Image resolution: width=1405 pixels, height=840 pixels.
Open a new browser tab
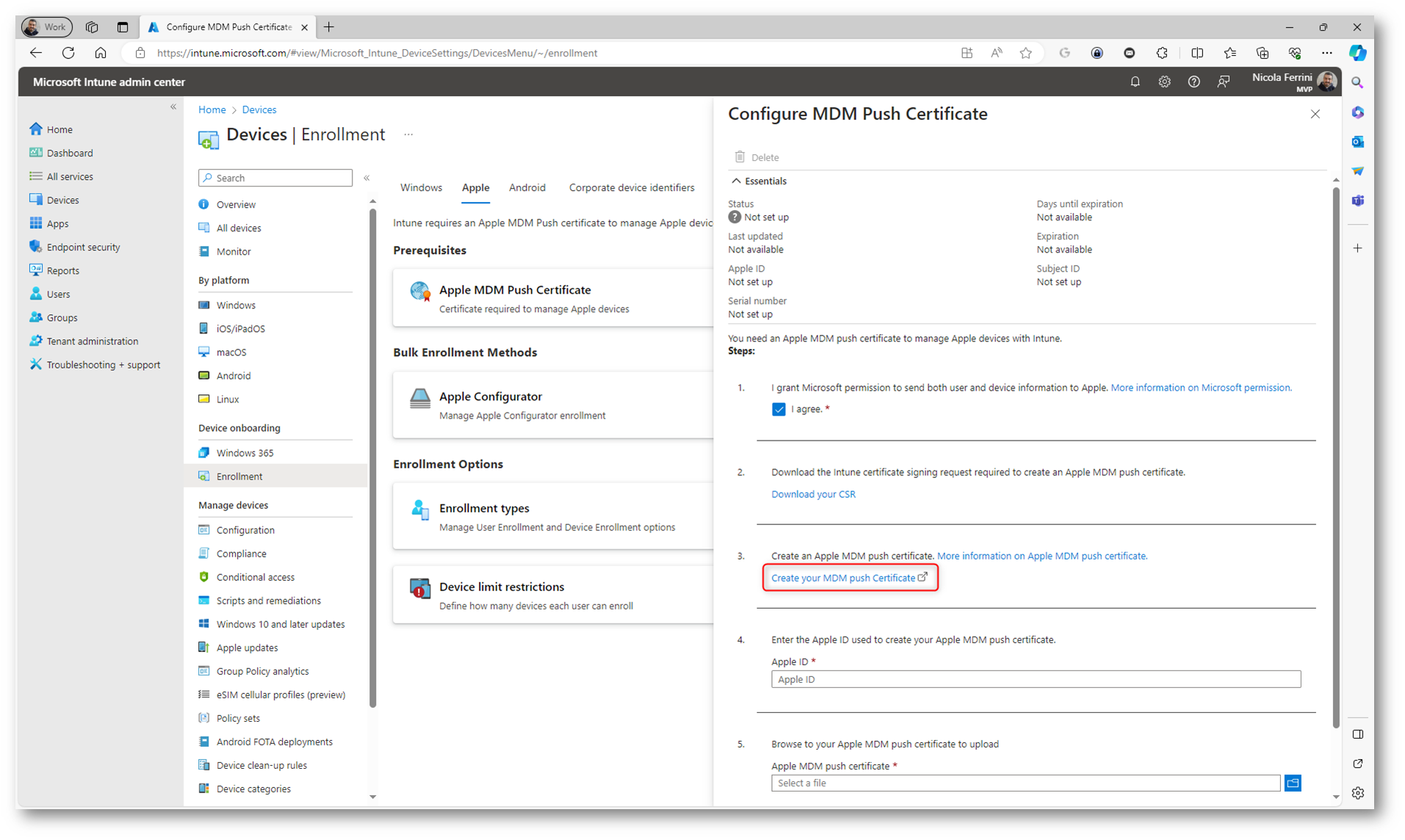coord(329,27)
